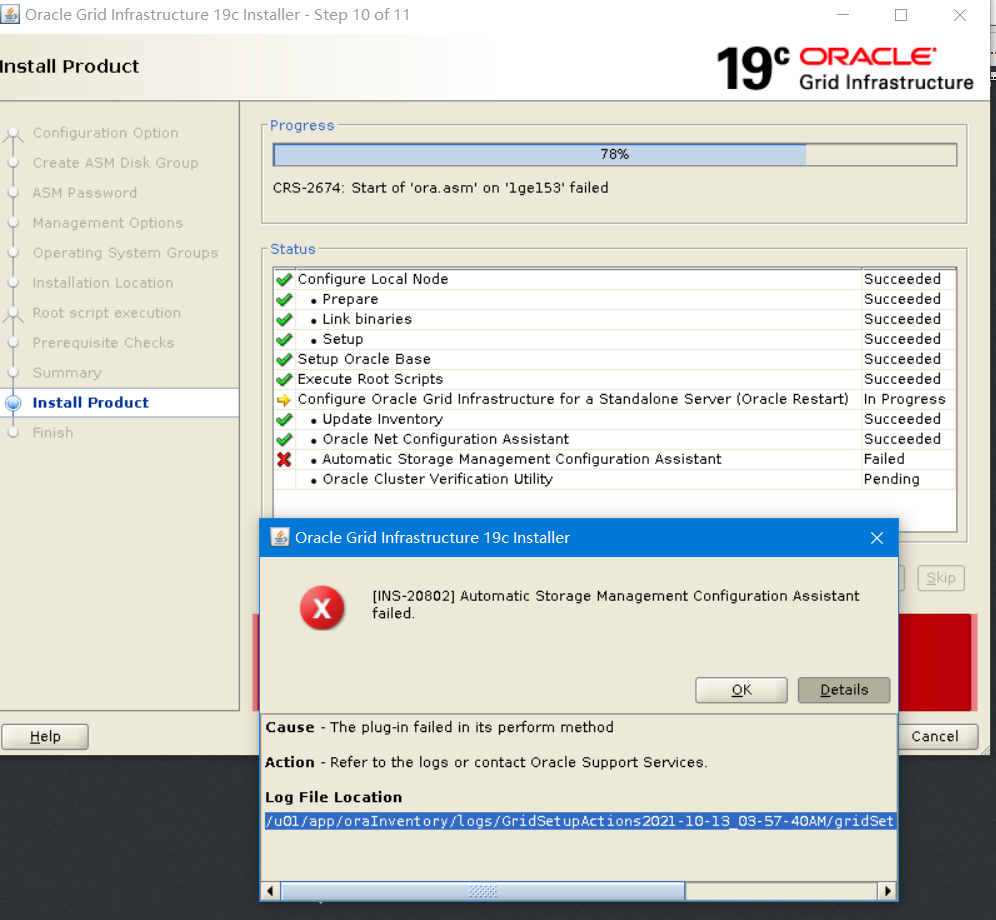996x920 pixels.
Task: Click green checkmark beside Configure Local Node
Action: pyautogui.click(x=284, y=279)
